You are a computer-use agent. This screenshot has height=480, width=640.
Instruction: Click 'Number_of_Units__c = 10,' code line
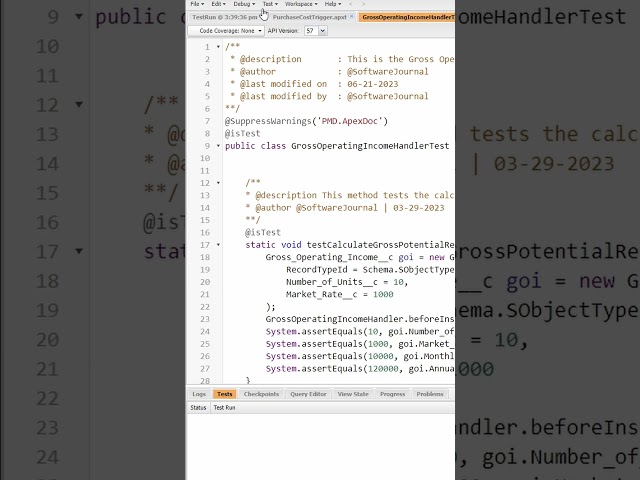point(347,282)
